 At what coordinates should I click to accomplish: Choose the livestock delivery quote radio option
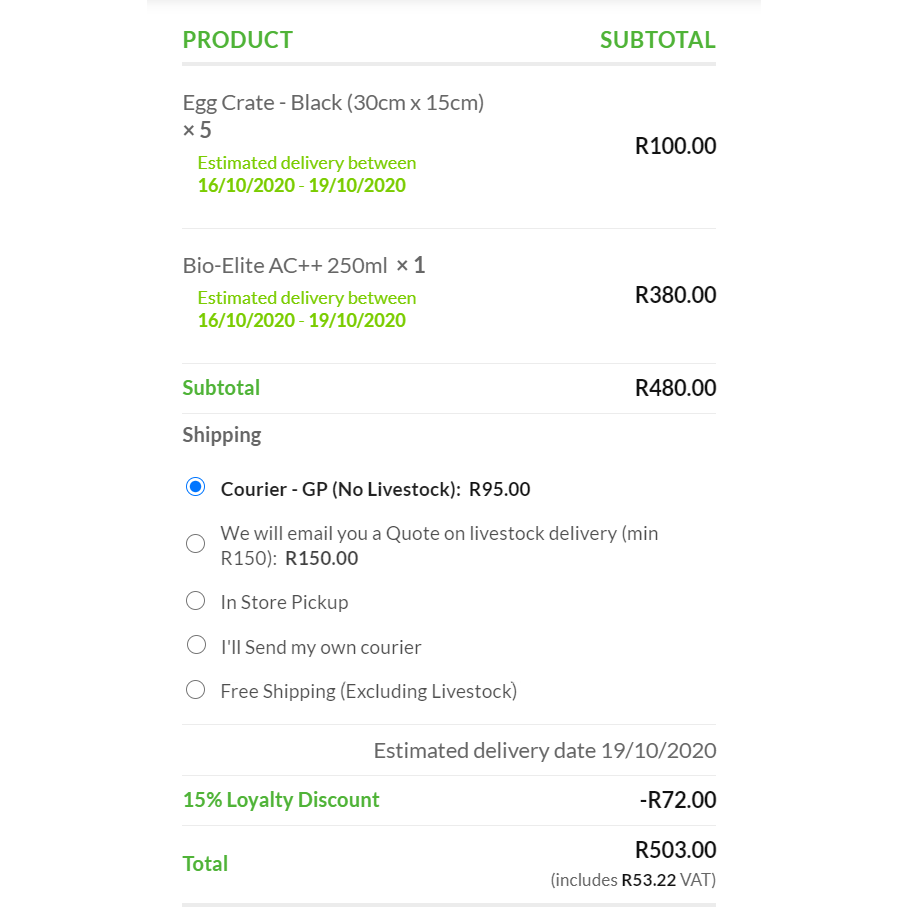coord(195,544)
